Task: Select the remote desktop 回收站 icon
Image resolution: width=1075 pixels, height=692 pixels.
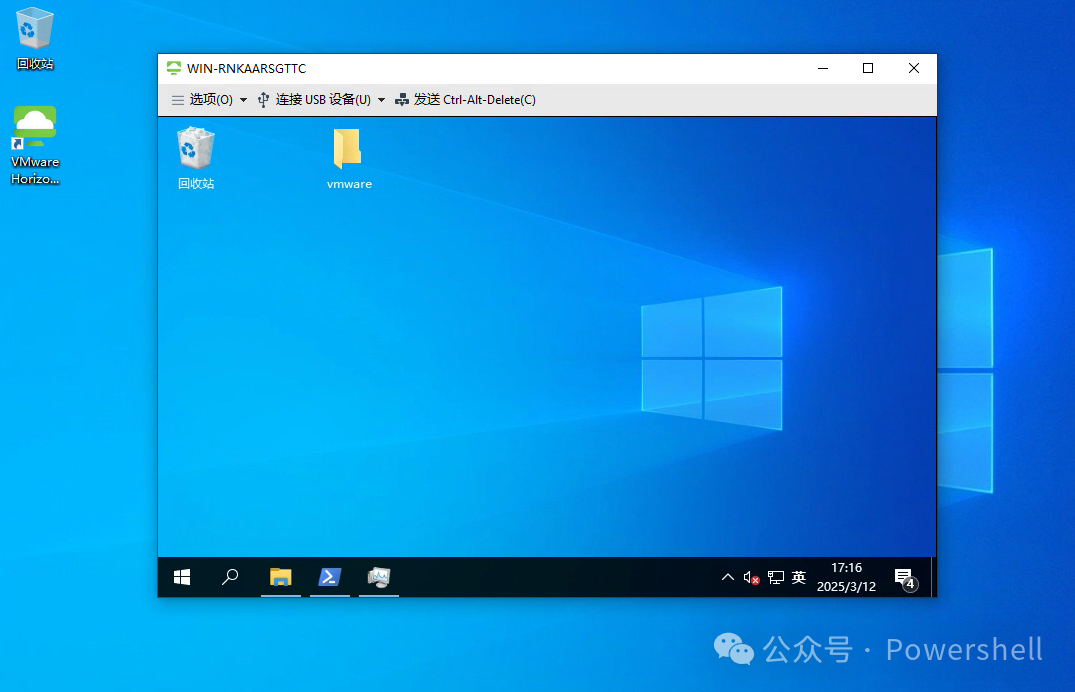Action: pyautogui.click(x=196, y=158)
